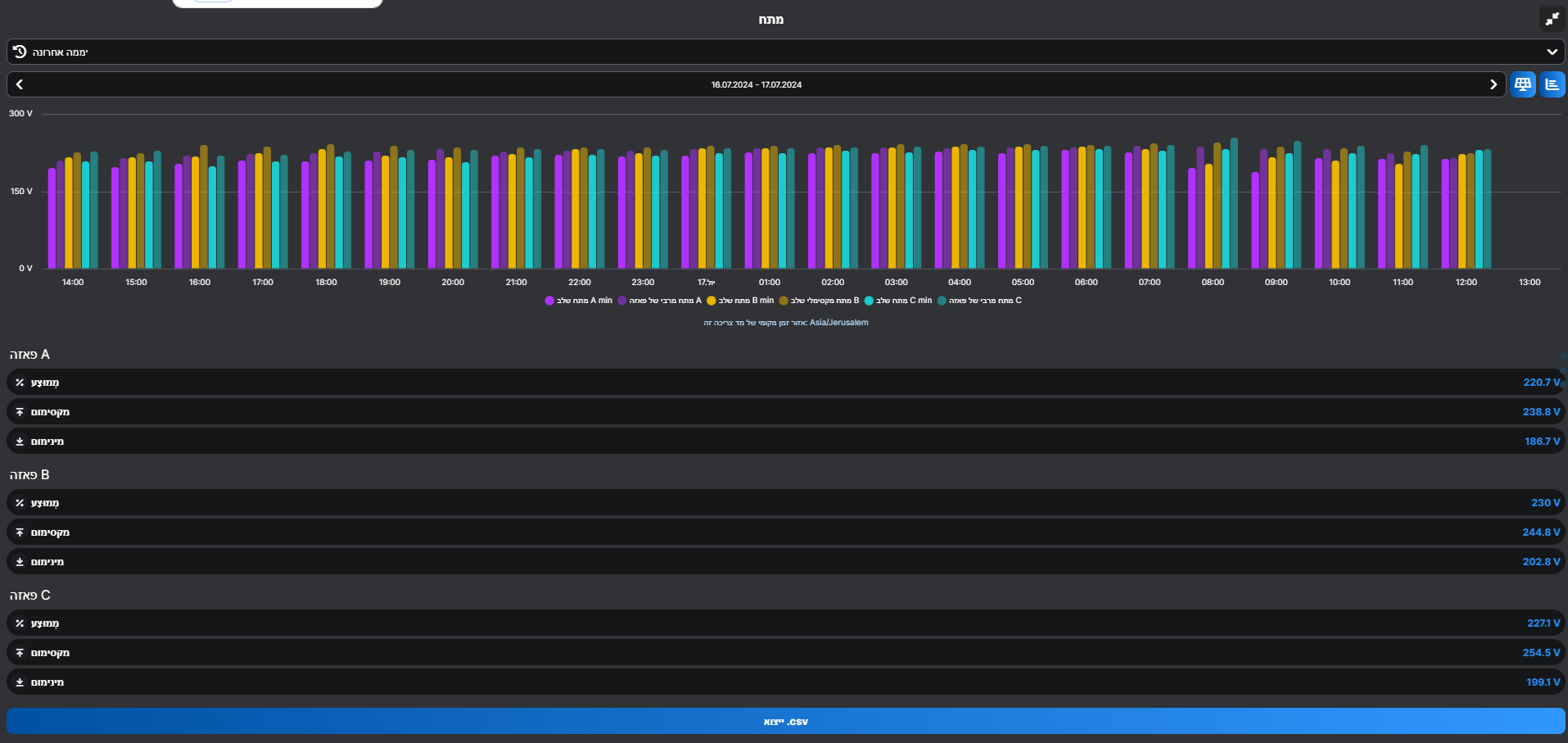The image size is (1568, 743).
Task: Select the 220.7 V average value of פאזה A
Action: 1542,383
